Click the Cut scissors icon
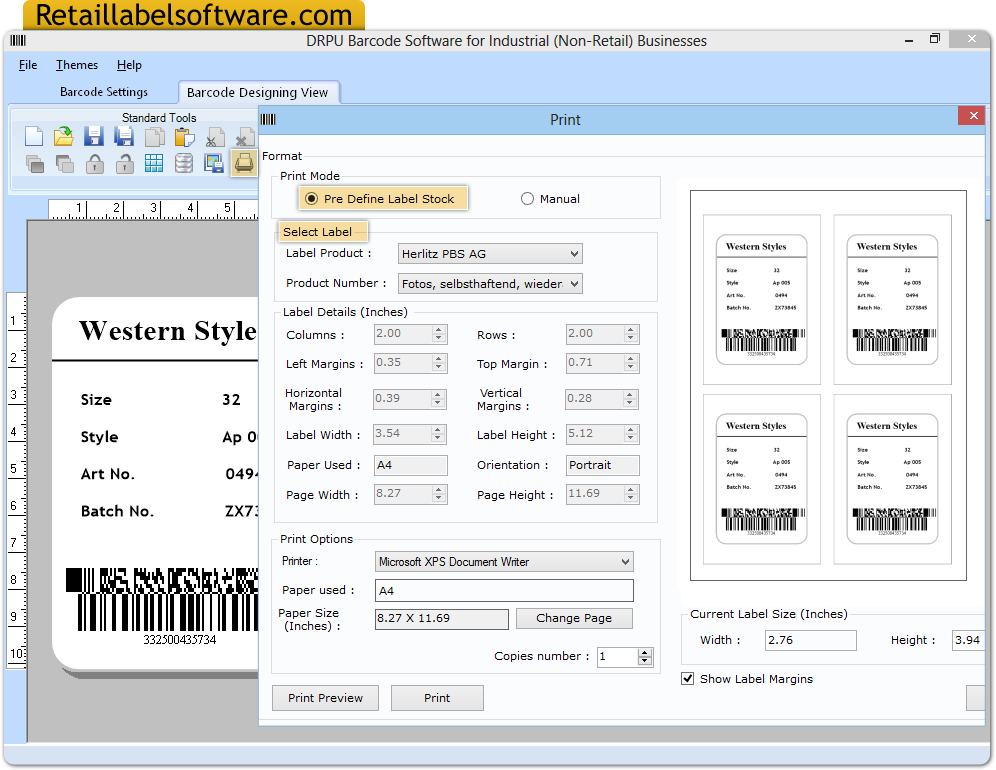The width and height of the screenshot is (996, 770). [x=214, y=137]
